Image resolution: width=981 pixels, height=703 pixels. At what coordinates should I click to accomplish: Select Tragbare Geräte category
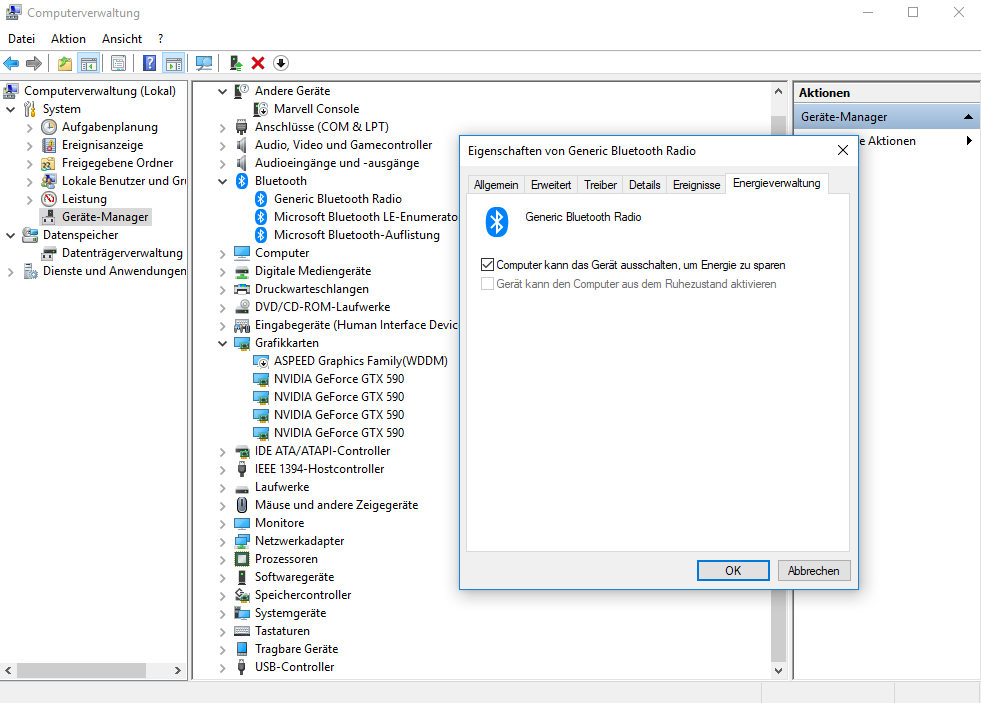(x=296, y=649)
